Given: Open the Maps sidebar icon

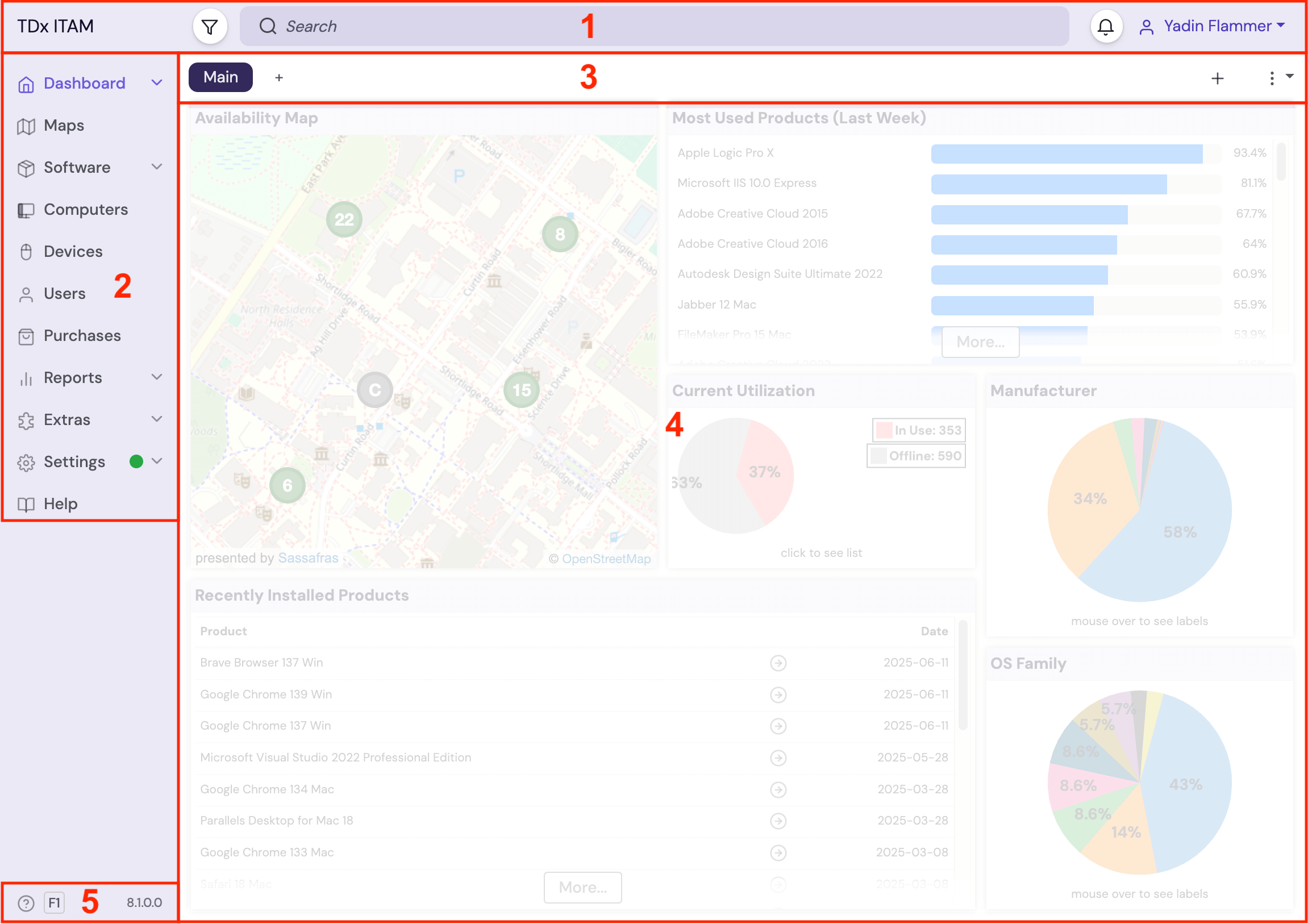Looking at the screenshot, I should click(x=26, y=126).
